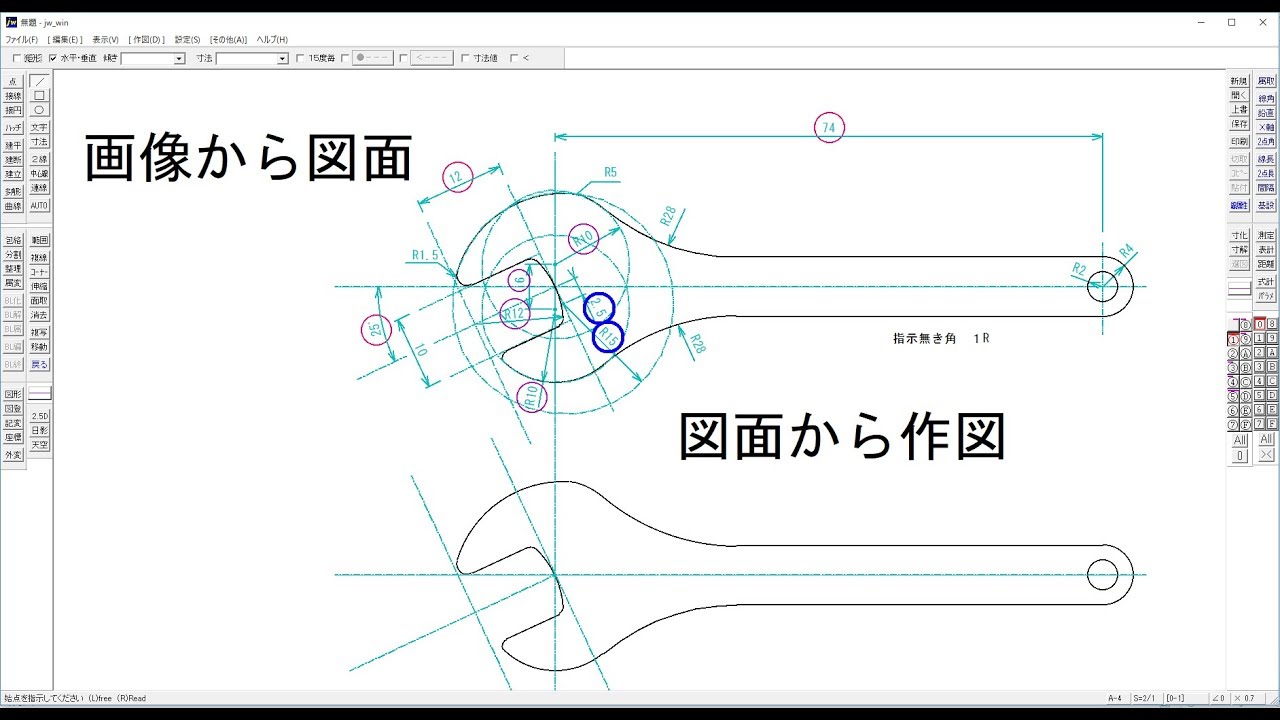Image resolution: width=1280 pixels, height=720 pixels.
Task: Toggle the final '<' checkbox
Action: point(514,58)
